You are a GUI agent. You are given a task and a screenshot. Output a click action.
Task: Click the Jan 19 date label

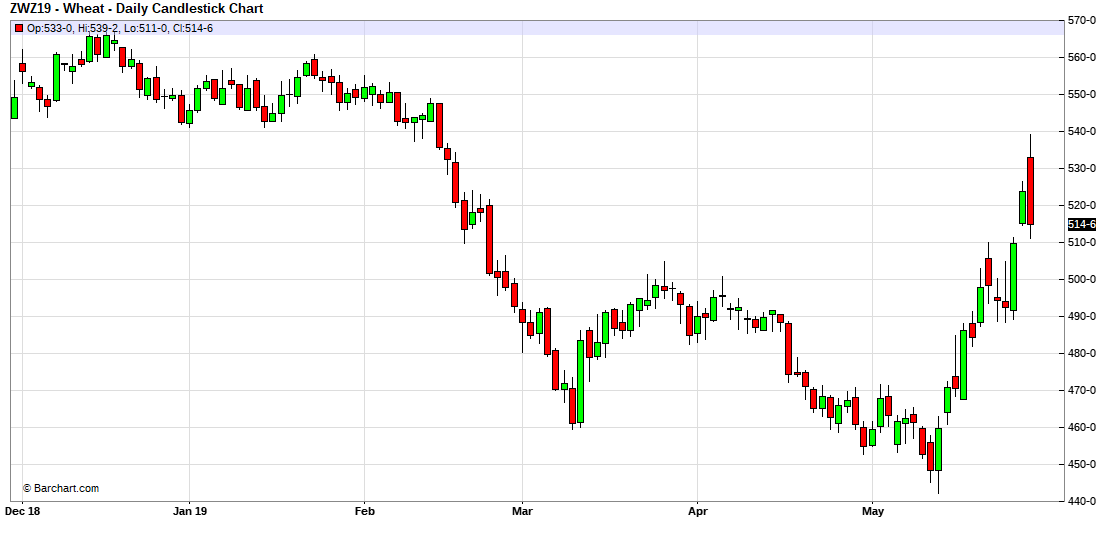point(190,511)
